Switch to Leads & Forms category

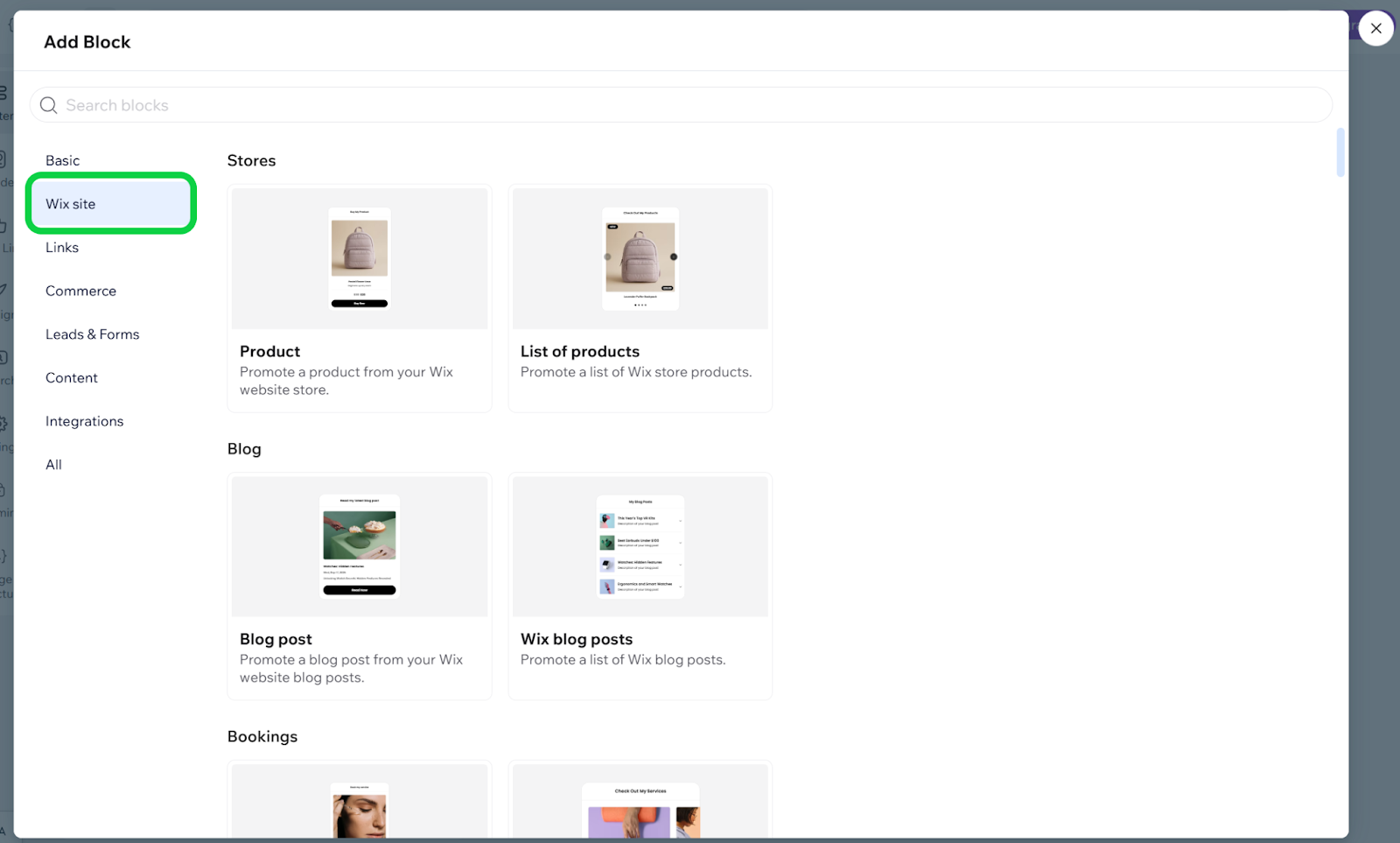click(92, 334)
